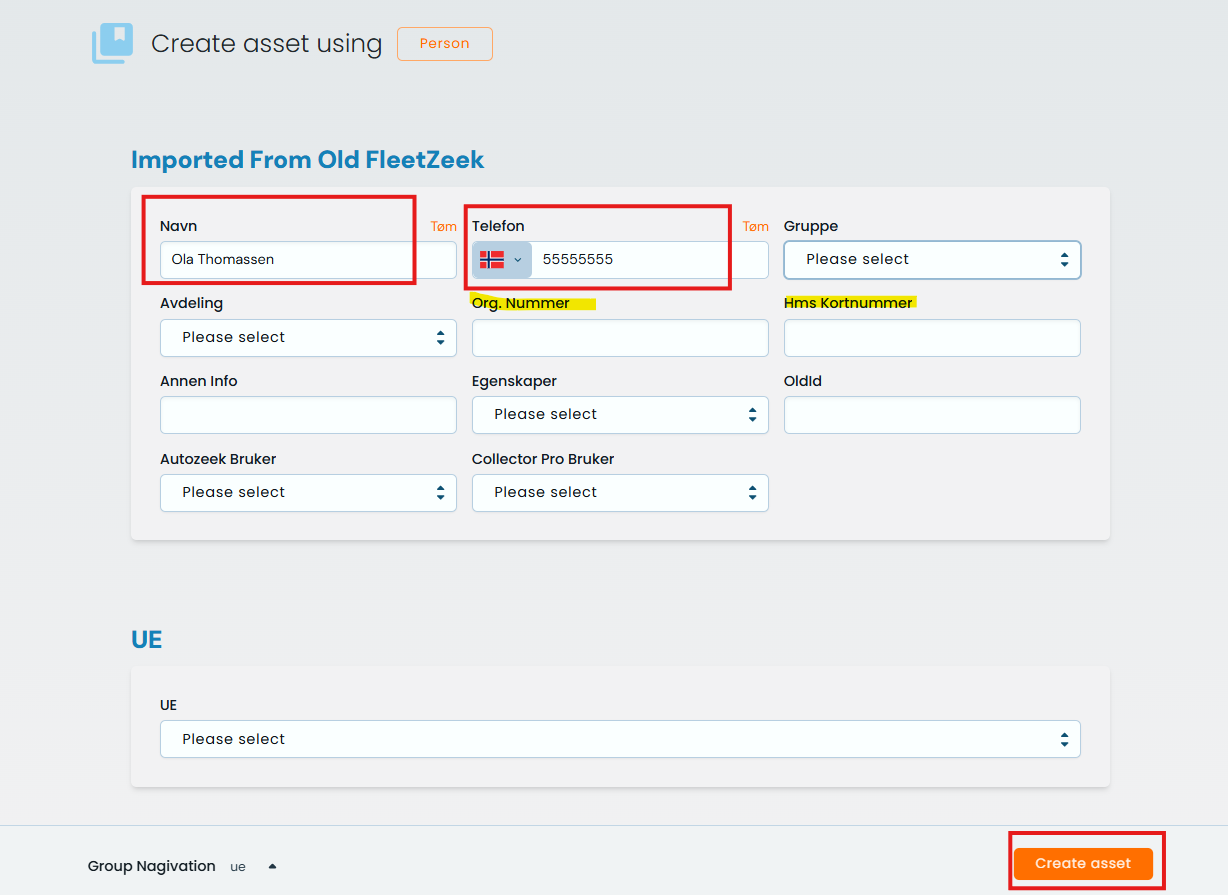The height and width of the screenshot is (895, 1228).
Task: Open the Norwegian flag country code selector
Action: pyautogui.click(x=501, y=260)
